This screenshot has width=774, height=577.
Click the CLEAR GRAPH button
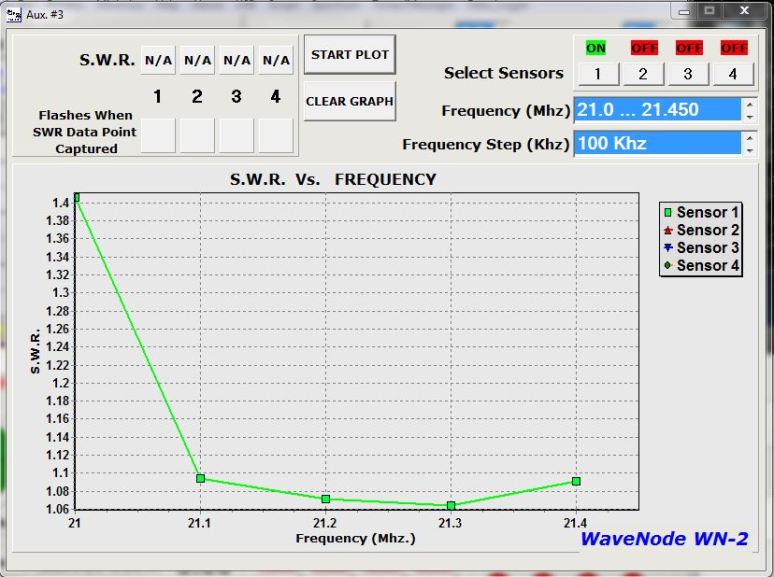point(349,101)
